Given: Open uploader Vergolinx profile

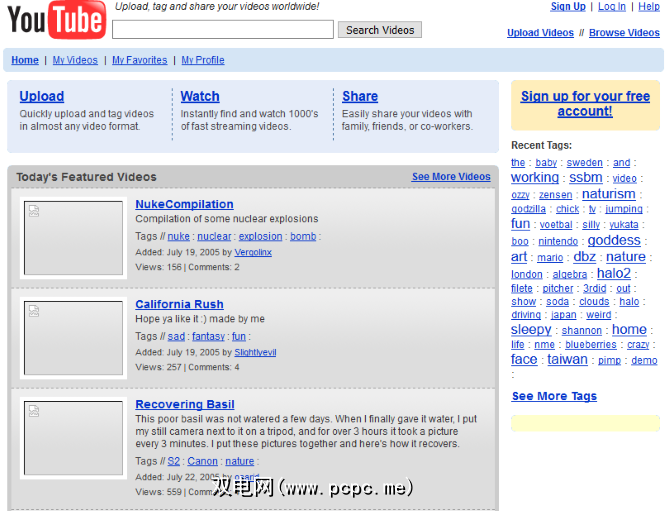Looking at the screenshot, I should (253, 253).
